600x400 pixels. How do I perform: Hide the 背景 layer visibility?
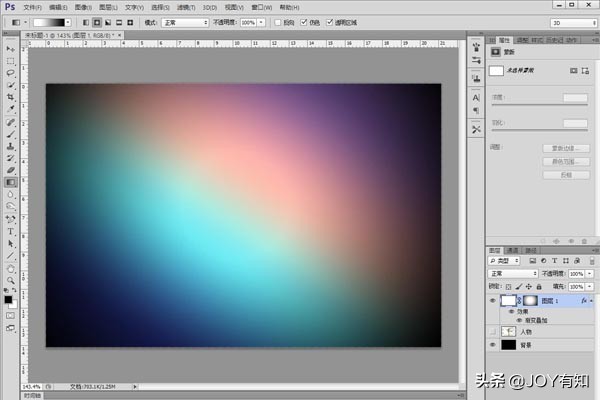click(492, 344)
